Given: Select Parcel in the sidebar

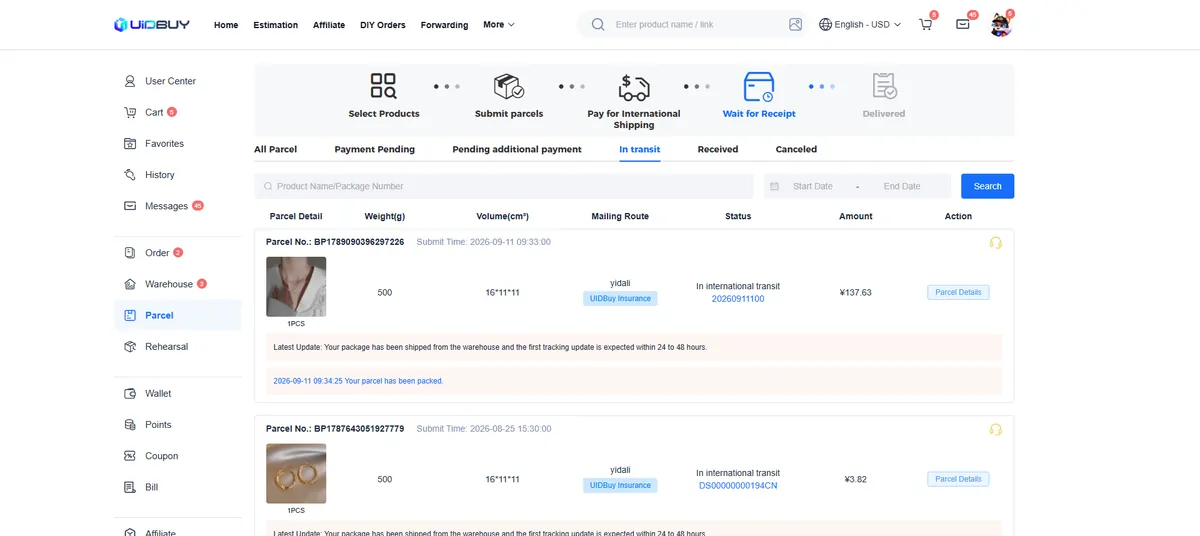Looking at the screenshot, I should [177, 315].
